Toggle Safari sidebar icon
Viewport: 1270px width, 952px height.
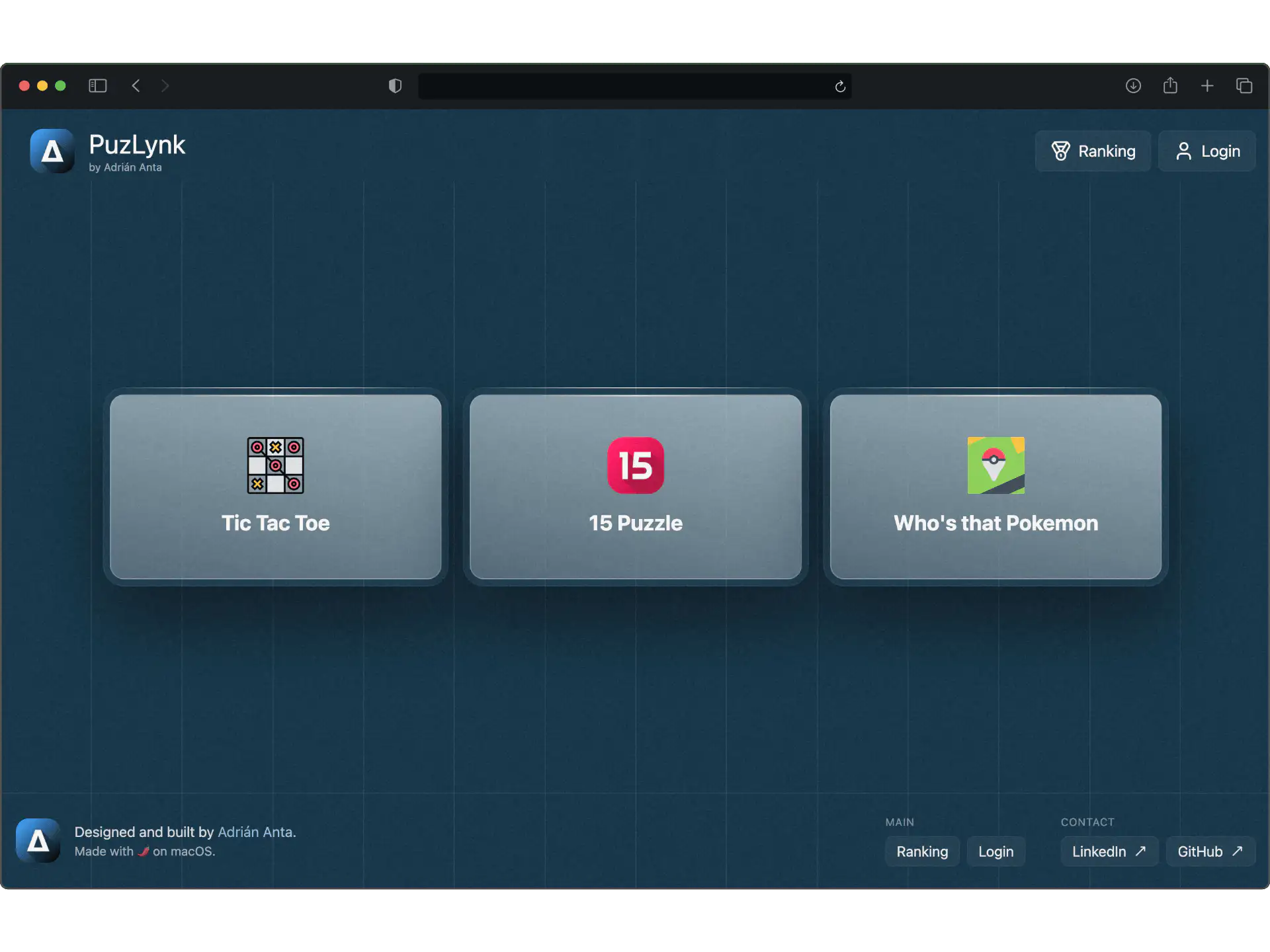[x=98, y=86]
